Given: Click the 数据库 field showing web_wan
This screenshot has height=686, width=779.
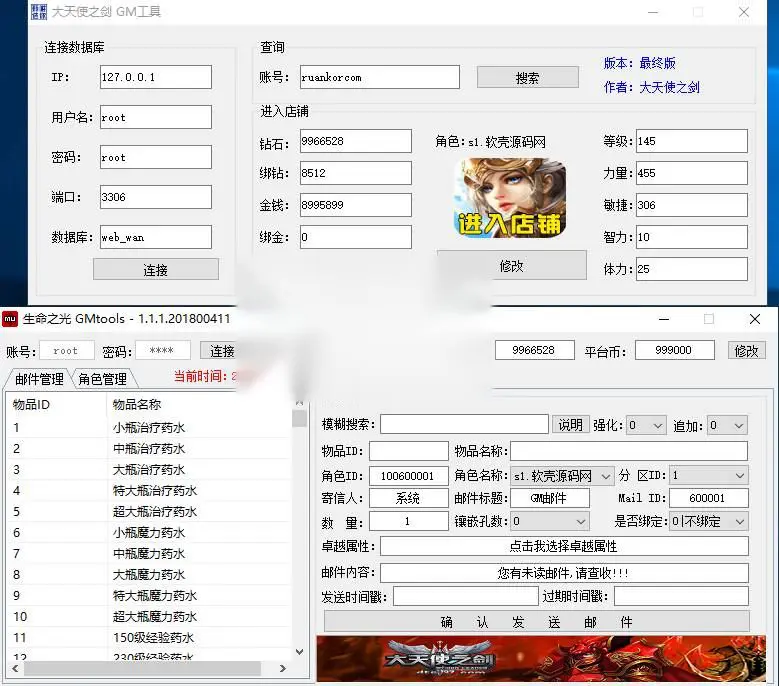Looking at the screenshot, I should coord(156,237).
